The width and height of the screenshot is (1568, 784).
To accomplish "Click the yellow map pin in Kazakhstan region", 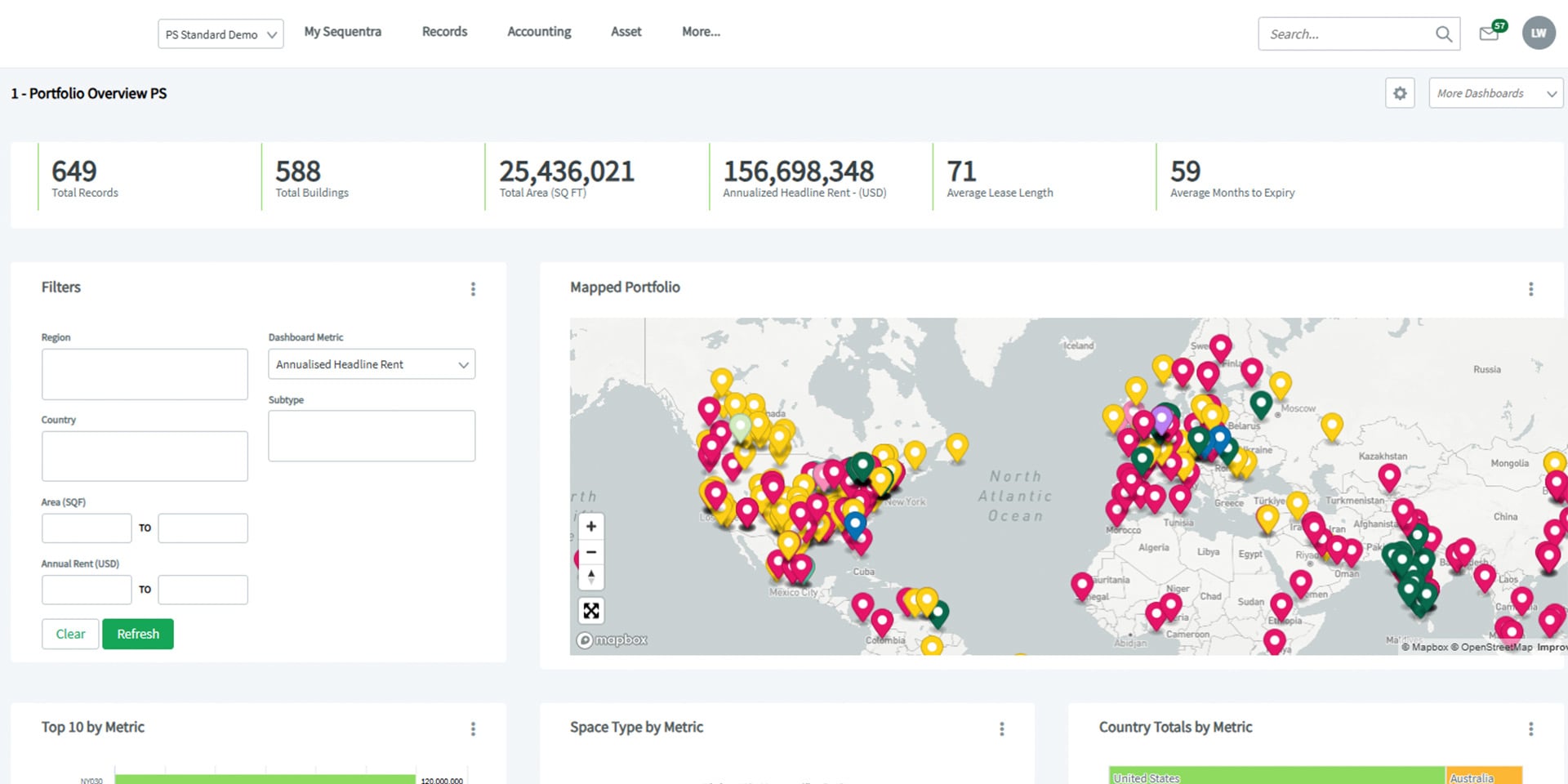I will pos(1332,426).
